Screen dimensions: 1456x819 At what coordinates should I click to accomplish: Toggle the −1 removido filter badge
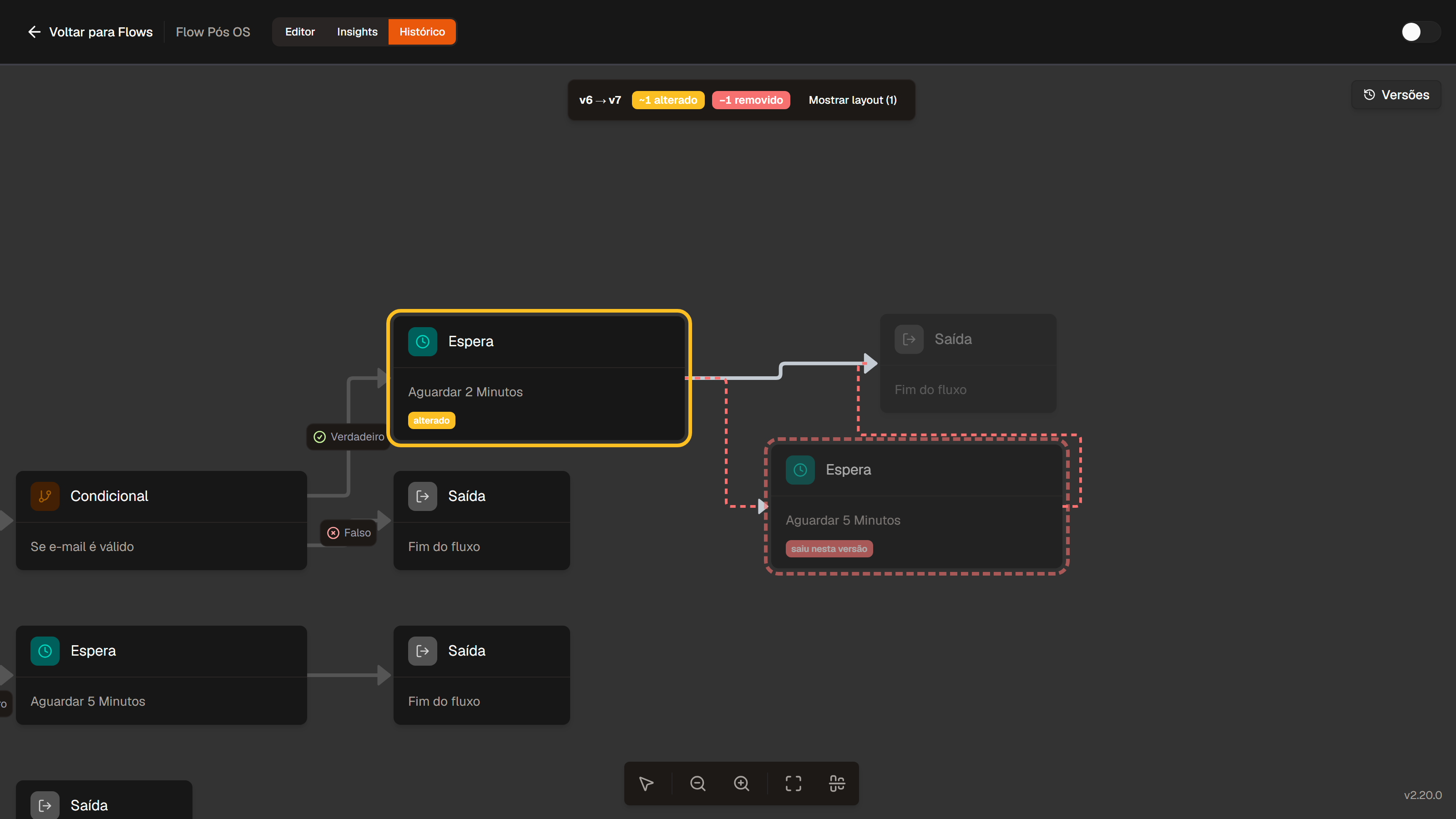[x=751, y=100]
